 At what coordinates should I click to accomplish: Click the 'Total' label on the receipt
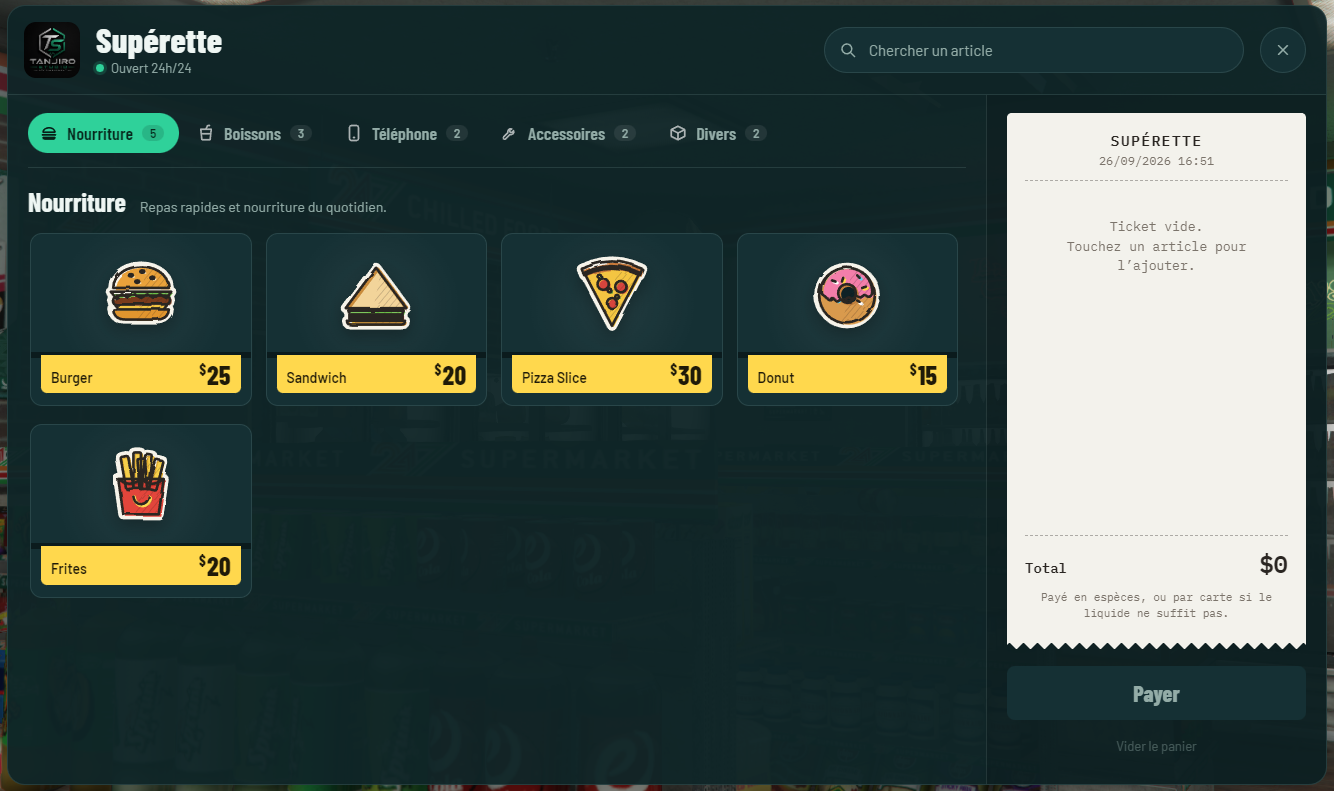click(1046, 568)
